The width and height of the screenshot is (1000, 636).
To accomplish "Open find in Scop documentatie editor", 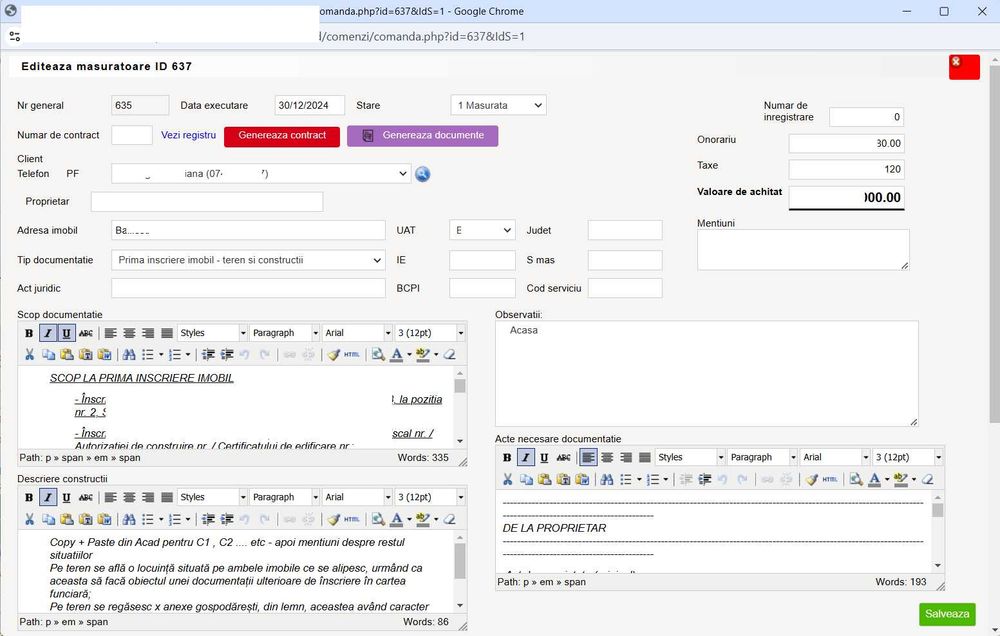I will click(x=129, y=355).
